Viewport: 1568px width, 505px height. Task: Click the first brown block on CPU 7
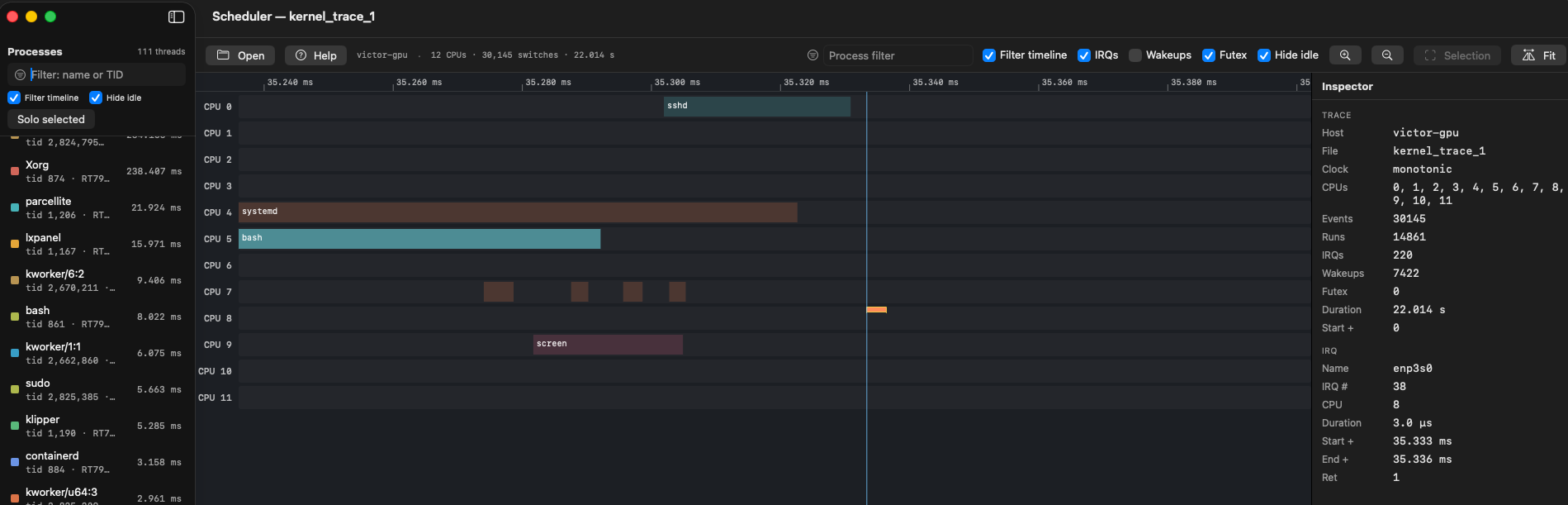click(499, 291)
